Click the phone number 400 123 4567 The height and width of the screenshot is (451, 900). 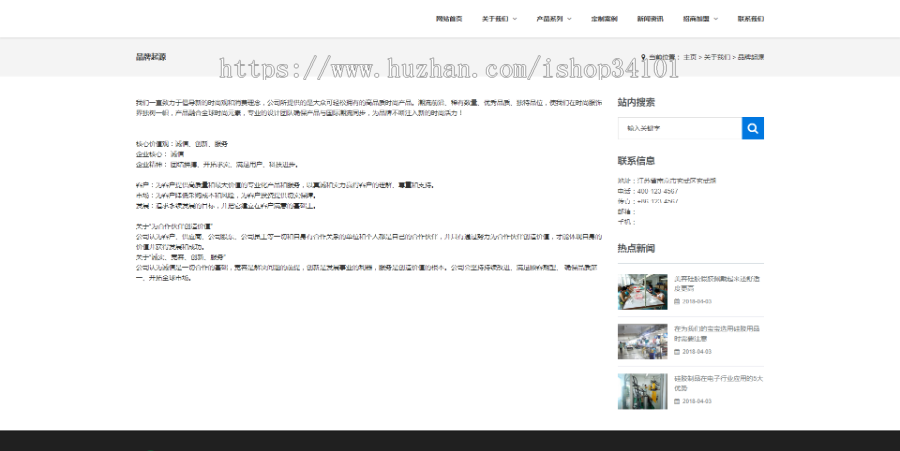(658, 191)
